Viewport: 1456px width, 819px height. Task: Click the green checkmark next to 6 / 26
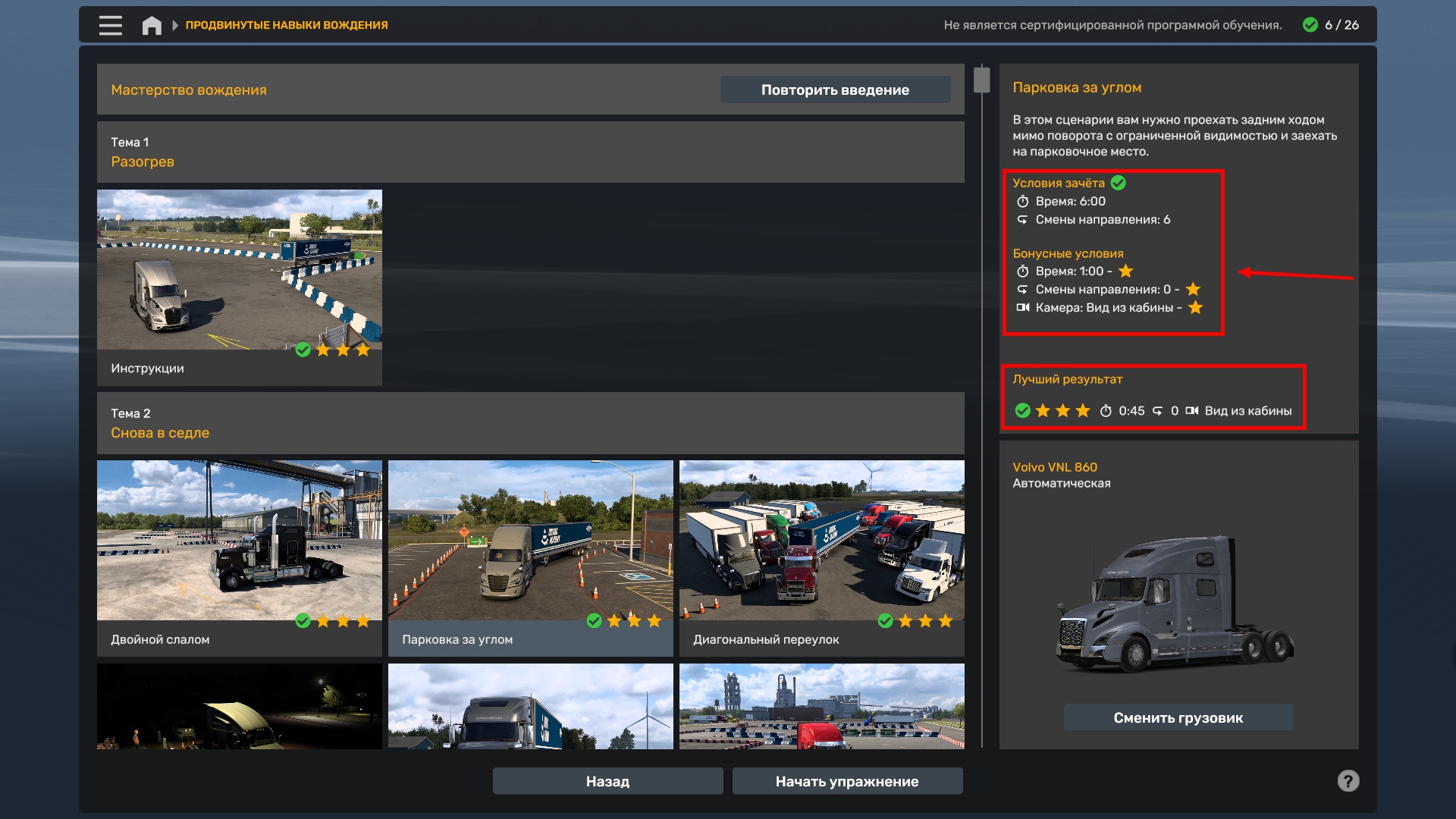pyautogui.click(x=1310, y=25)
